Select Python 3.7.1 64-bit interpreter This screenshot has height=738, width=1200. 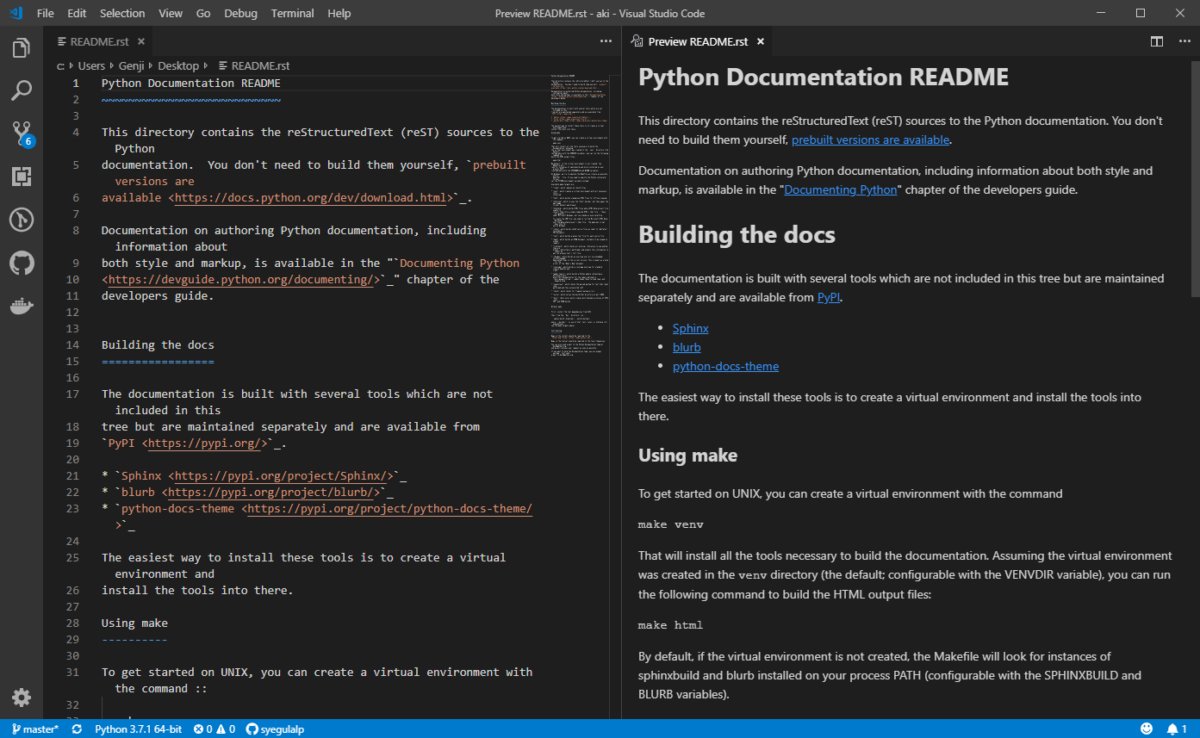tap(138, 729)
